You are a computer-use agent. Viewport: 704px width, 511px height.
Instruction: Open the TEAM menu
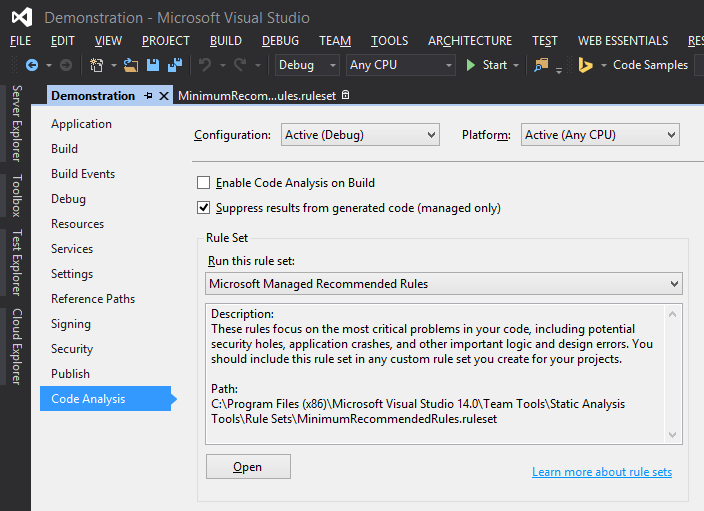tap(335, 41)
